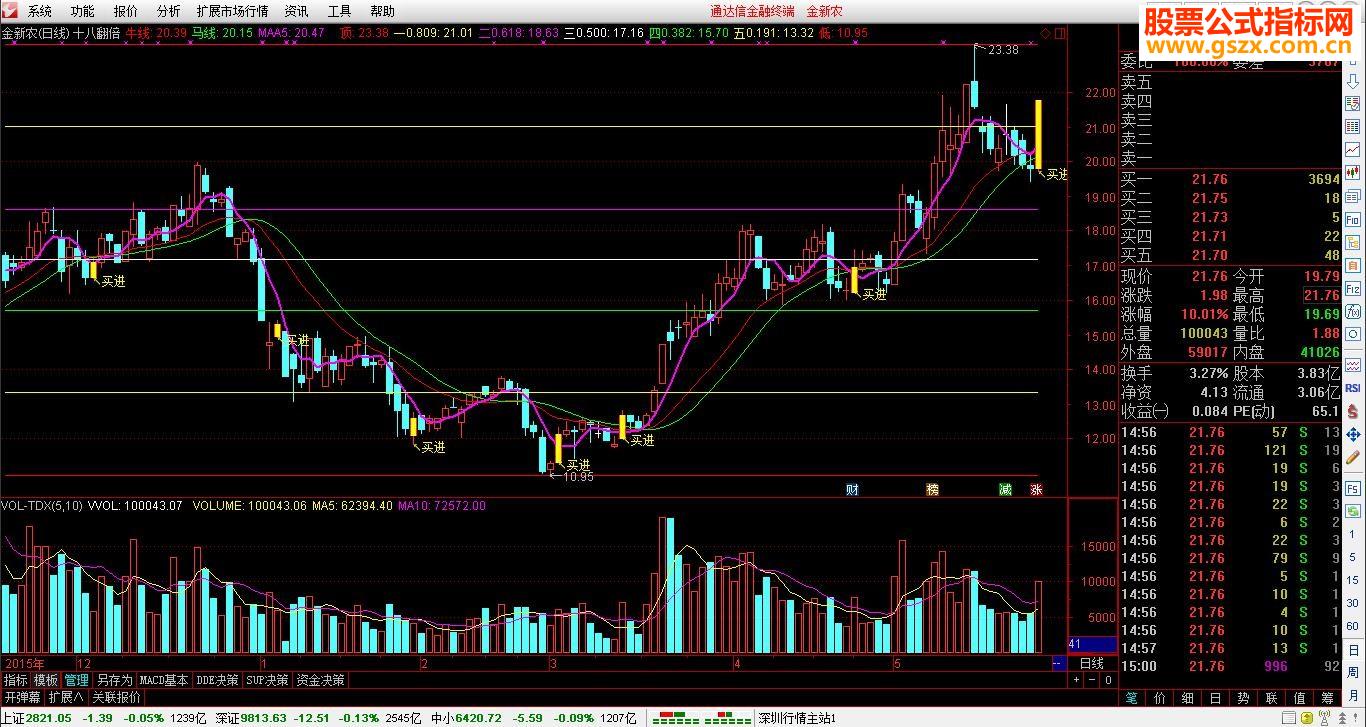The image size is (1366, 727).
Task: Select the 资金决策 template
Action: click(321, 680)
